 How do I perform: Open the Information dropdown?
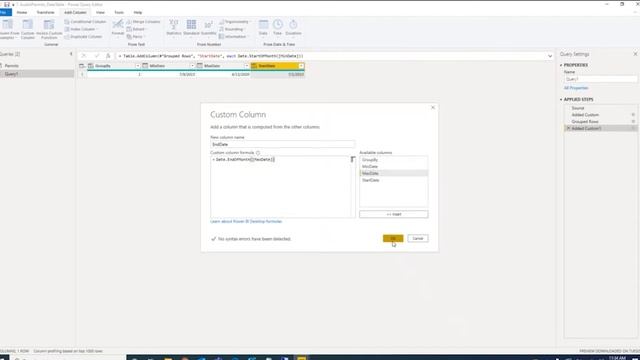click(x=248, y=37)
